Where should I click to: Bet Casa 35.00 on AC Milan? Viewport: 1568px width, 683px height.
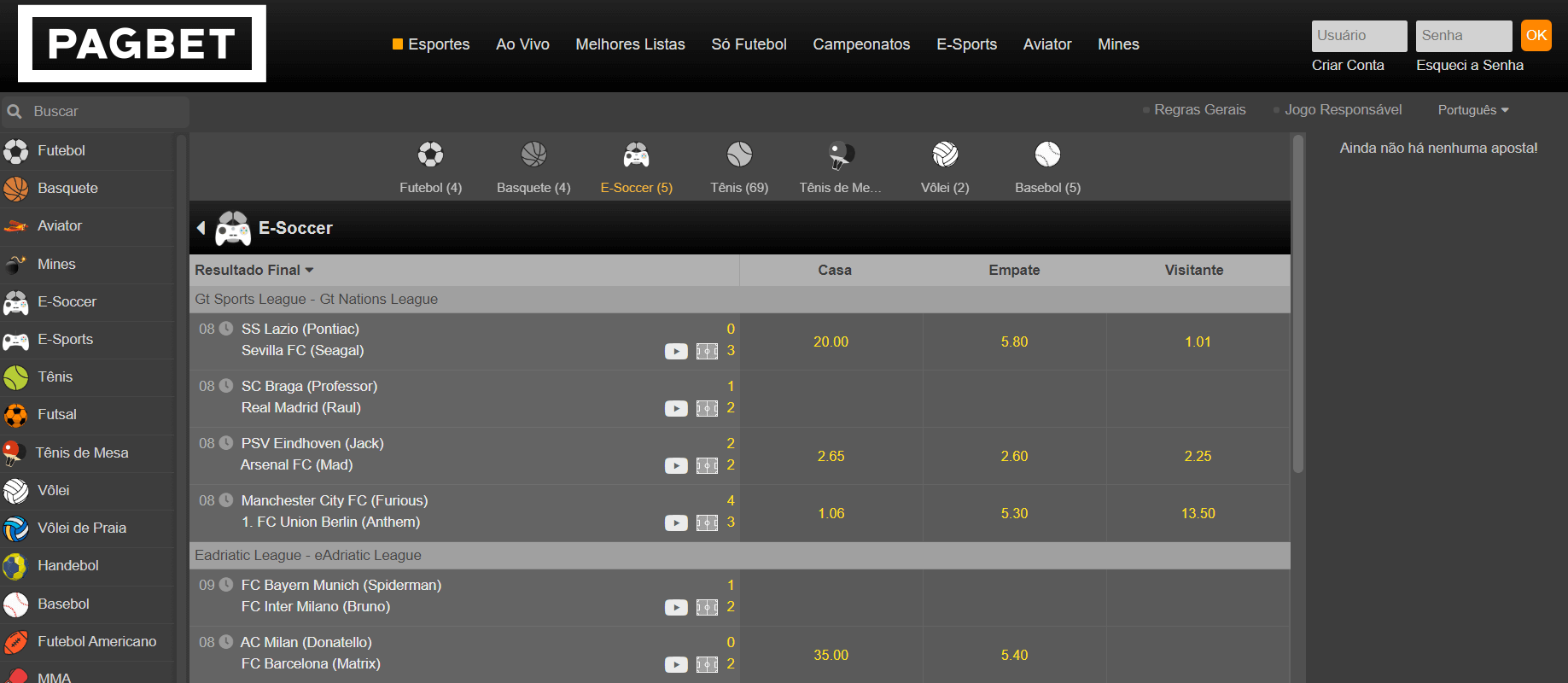(831, 655)
